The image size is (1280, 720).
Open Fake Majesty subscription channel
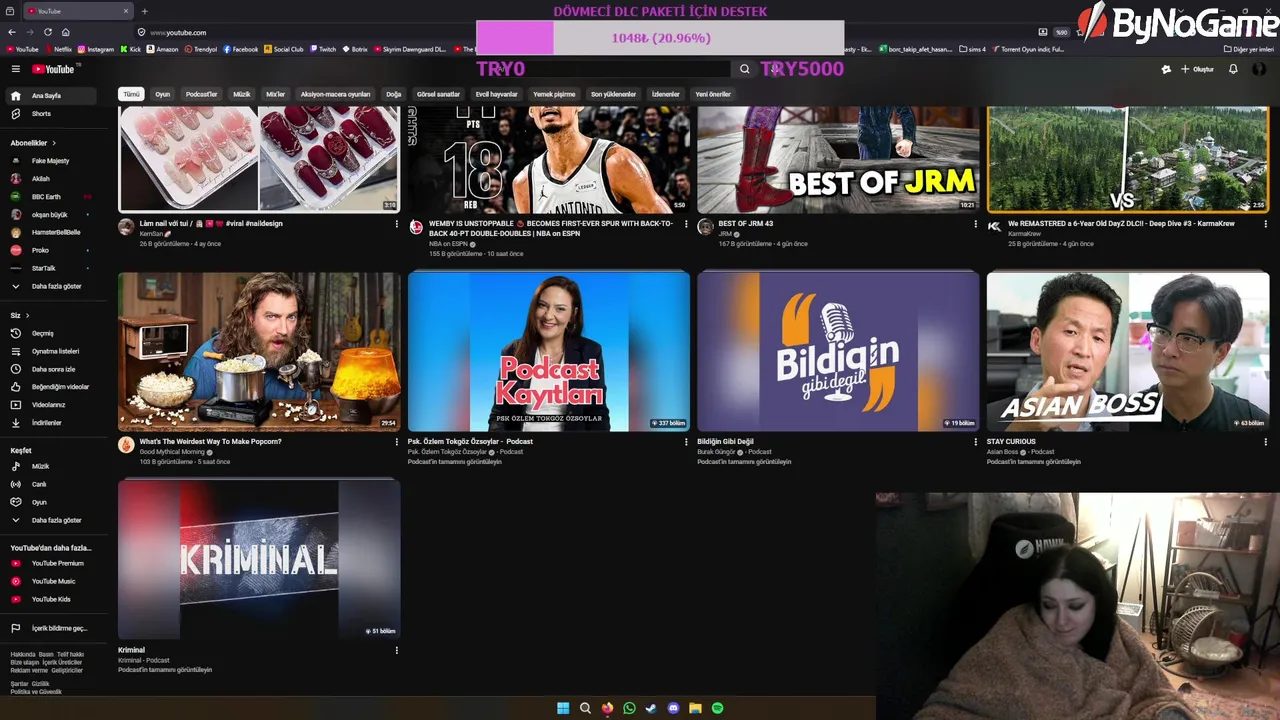coord(50,161)
